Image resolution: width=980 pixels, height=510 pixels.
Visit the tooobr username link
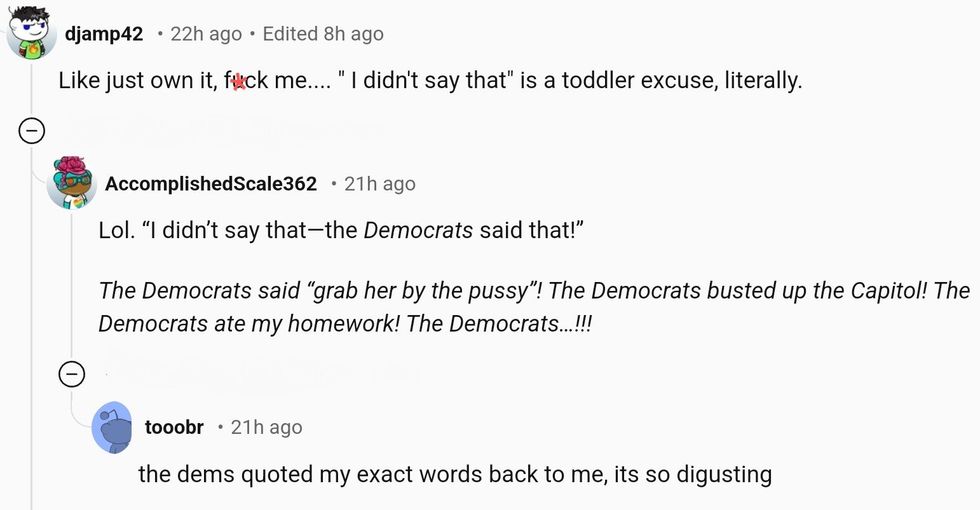(174, 427)
